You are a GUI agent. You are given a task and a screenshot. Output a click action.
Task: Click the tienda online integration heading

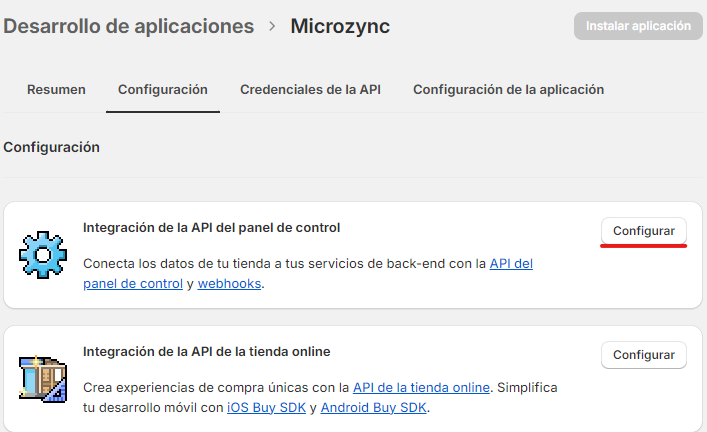pyautogui.click(x=206, y=351)
